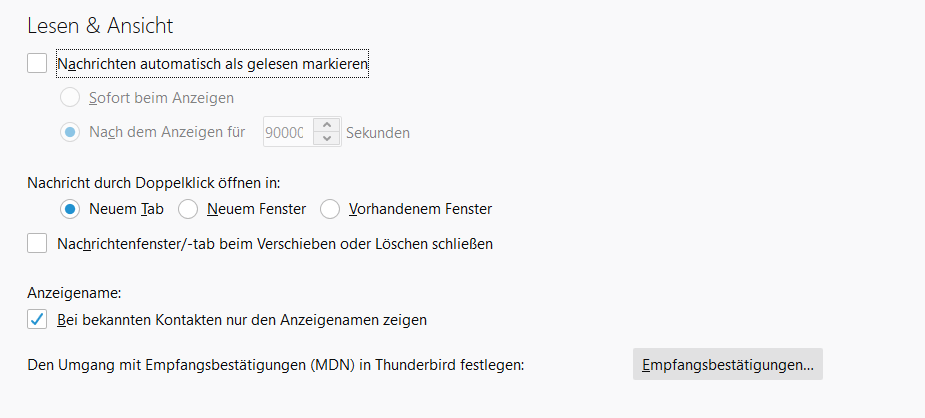Select the 'Nach dem Anzeigen für' radio option
This screenshot has width=925, height=418.
70,132
